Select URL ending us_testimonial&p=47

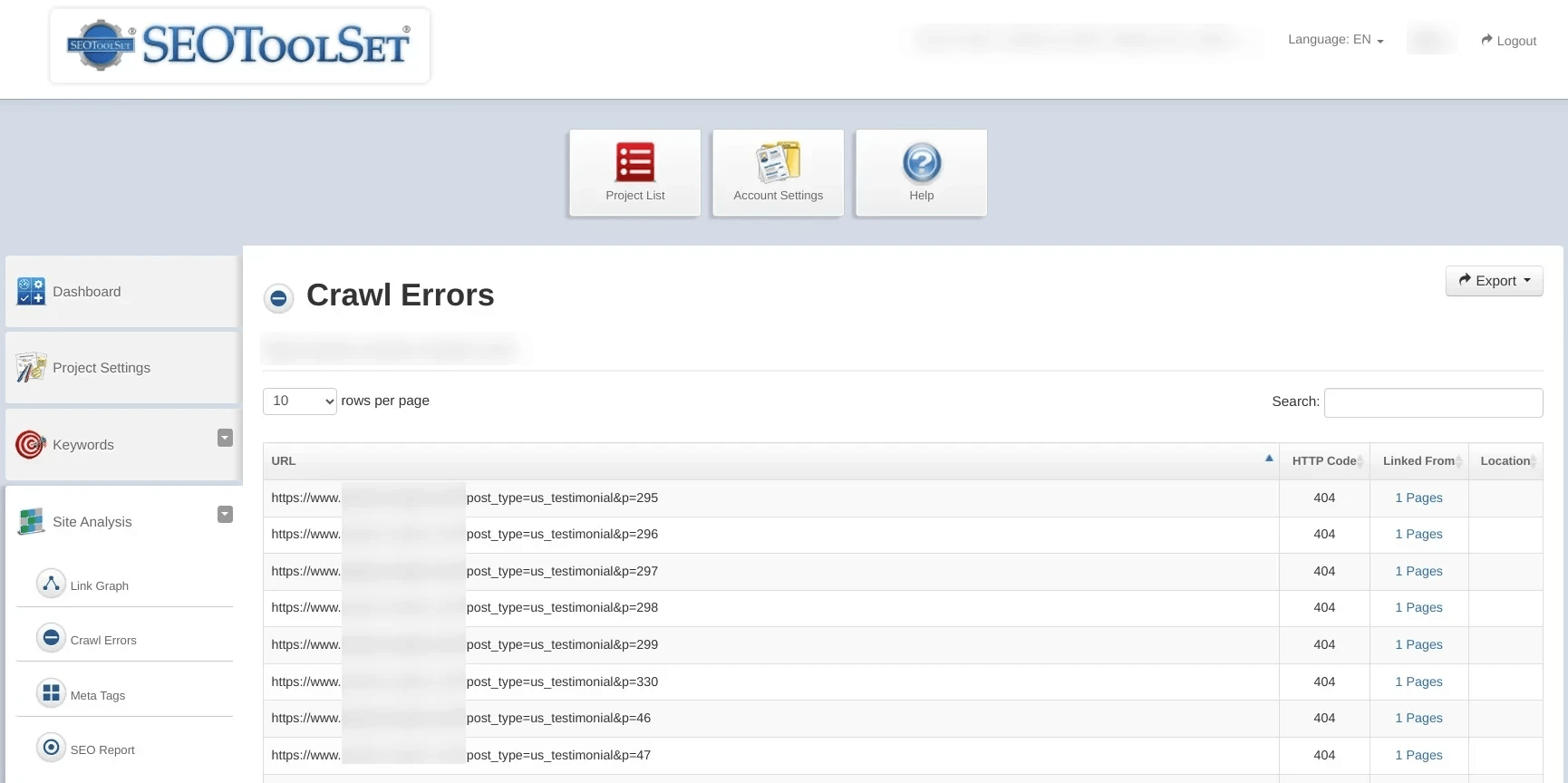[461, 755]
